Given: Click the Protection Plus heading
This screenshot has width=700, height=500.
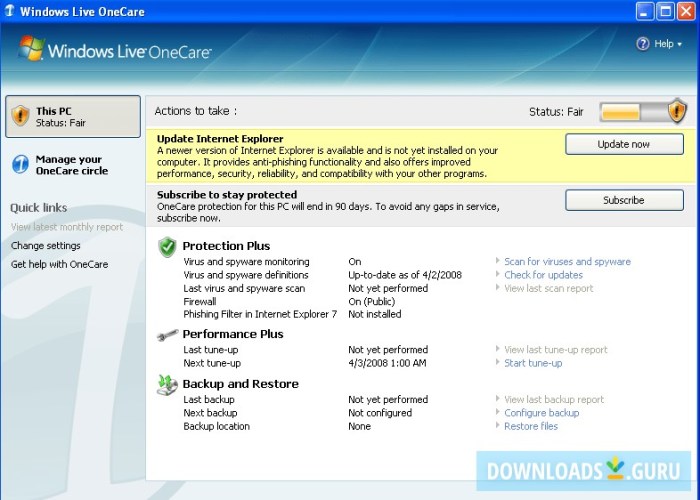Looking at the screenshot, I should [226, 246].
